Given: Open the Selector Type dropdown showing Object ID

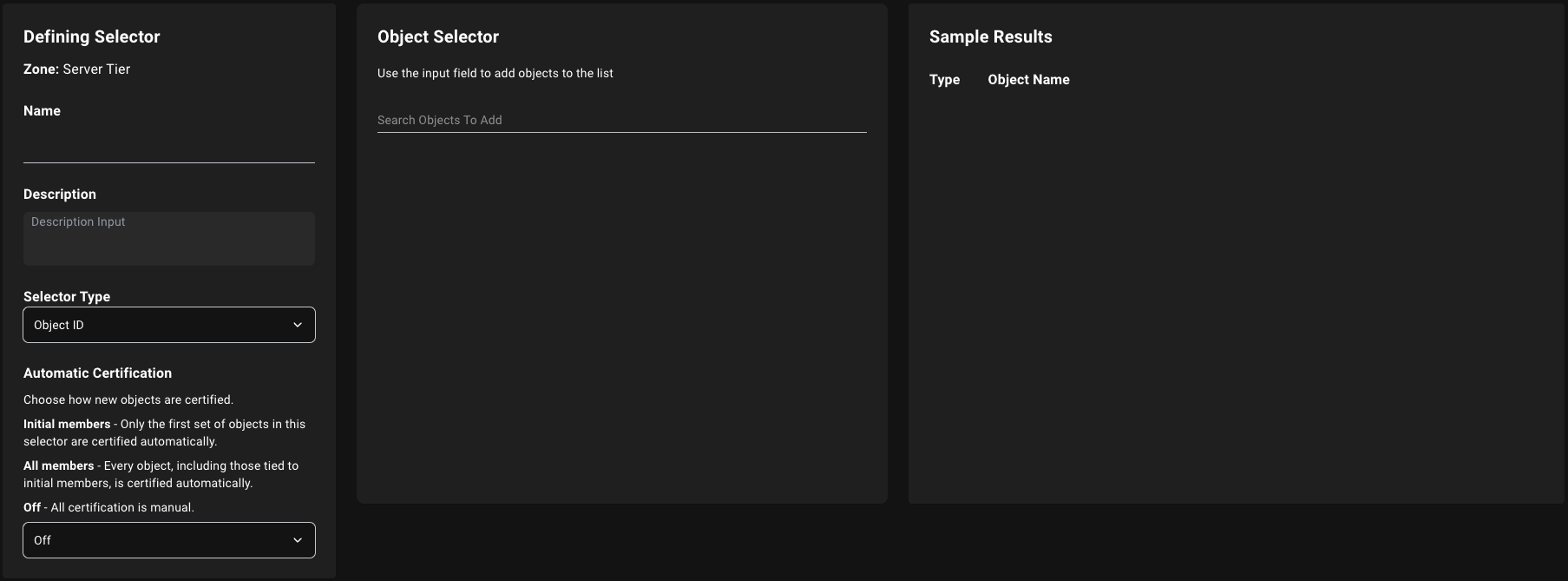Looking at the screenshot, I should coord(169,325).
